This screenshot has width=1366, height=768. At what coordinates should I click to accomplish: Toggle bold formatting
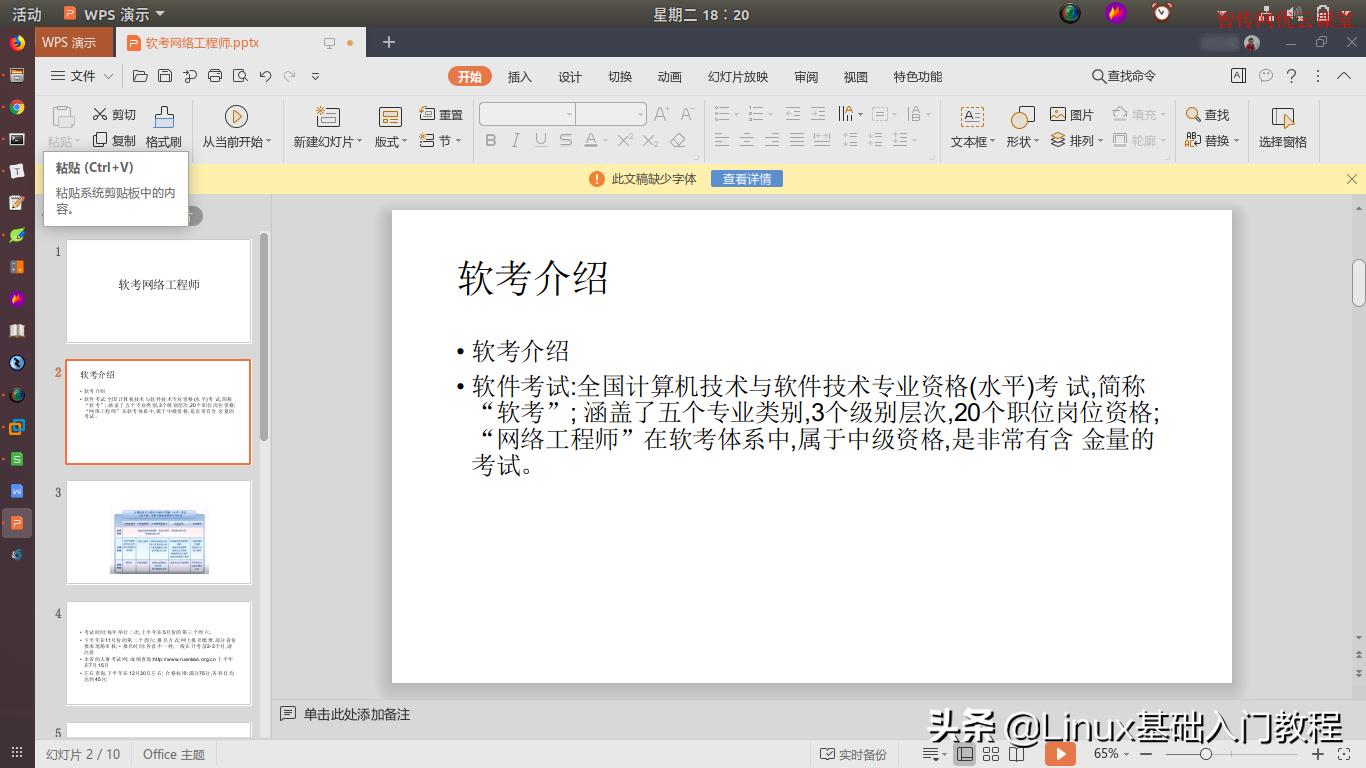coord(490,140)
